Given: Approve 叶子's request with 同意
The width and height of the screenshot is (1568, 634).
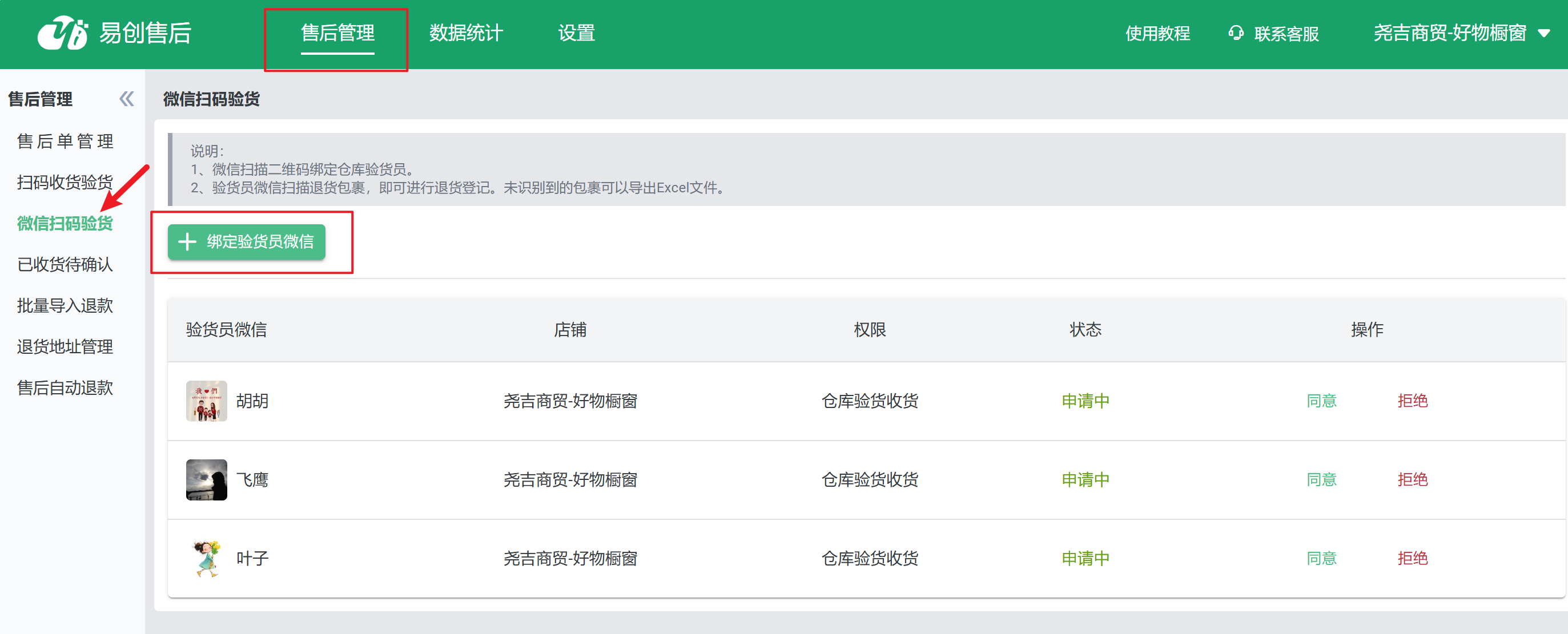Looking at the screenshot, I should pos(1321,558).
